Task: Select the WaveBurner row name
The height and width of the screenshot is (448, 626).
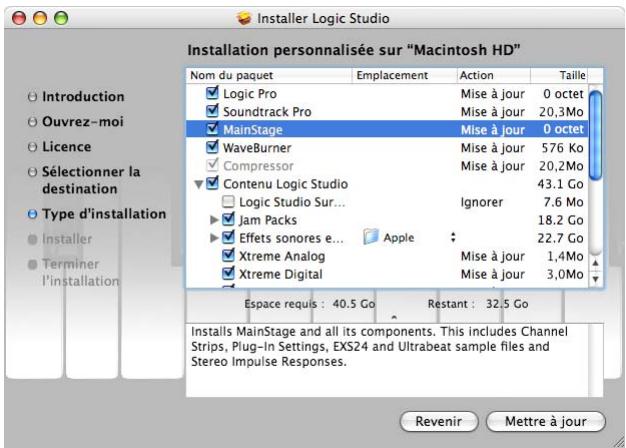Action: [x=257, y=148]
